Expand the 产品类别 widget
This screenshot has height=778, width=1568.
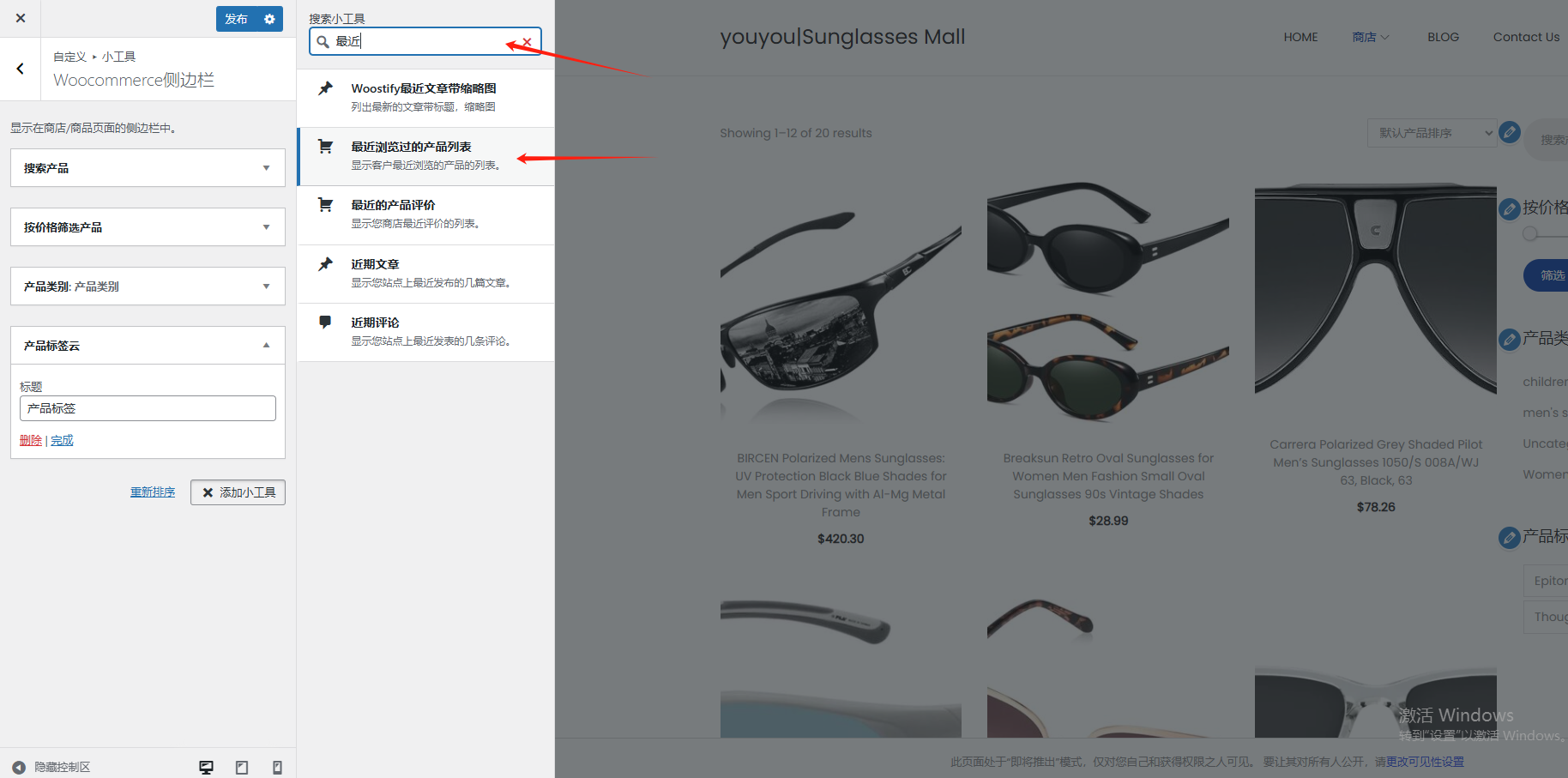point(148,286)
